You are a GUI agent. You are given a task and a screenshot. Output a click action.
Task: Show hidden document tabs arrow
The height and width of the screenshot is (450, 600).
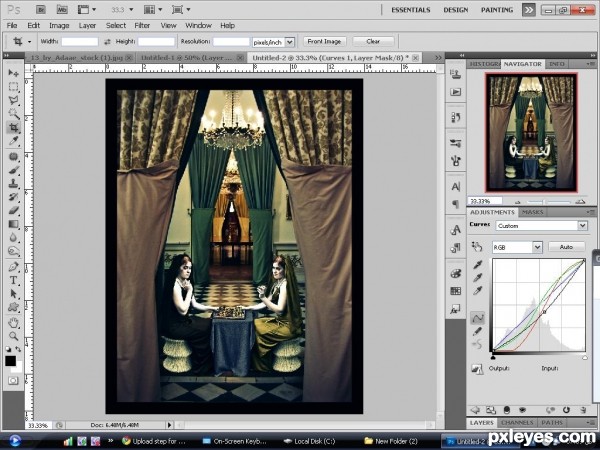click(438, 57)
